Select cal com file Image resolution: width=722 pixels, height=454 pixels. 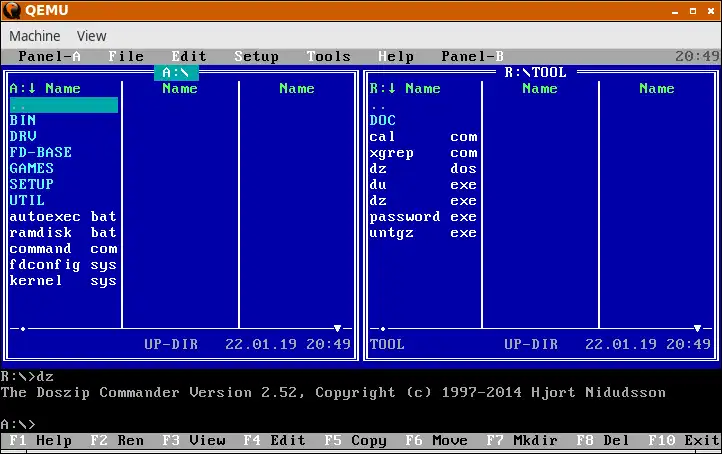coord(423,136)
